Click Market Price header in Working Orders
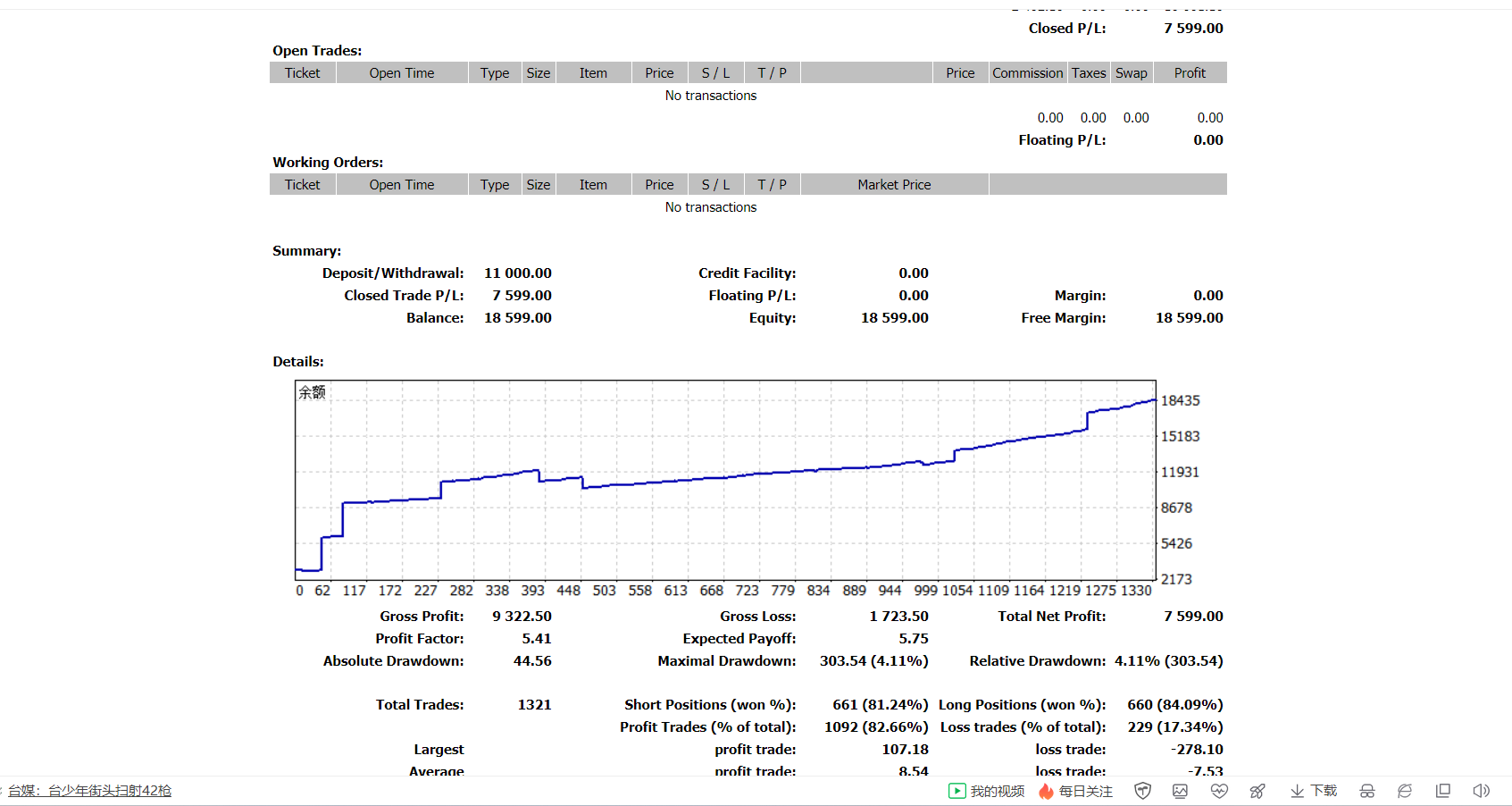Viewport: 1512px width, 806px height. [894, 185]
